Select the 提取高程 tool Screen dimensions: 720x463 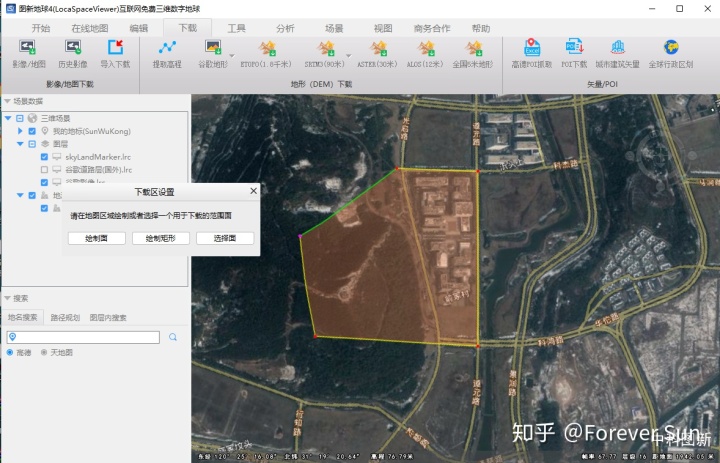(167, 54)
